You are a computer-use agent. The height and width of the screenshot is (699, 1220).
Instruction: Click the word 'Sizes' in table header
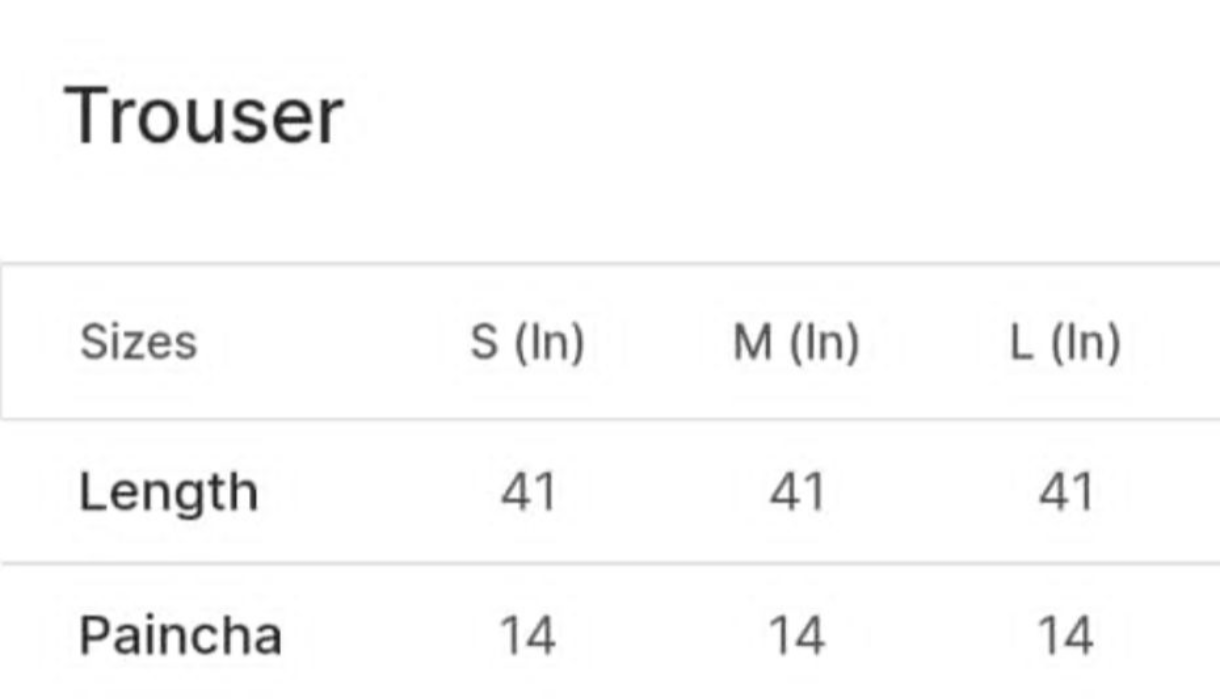tap(138, 342)
